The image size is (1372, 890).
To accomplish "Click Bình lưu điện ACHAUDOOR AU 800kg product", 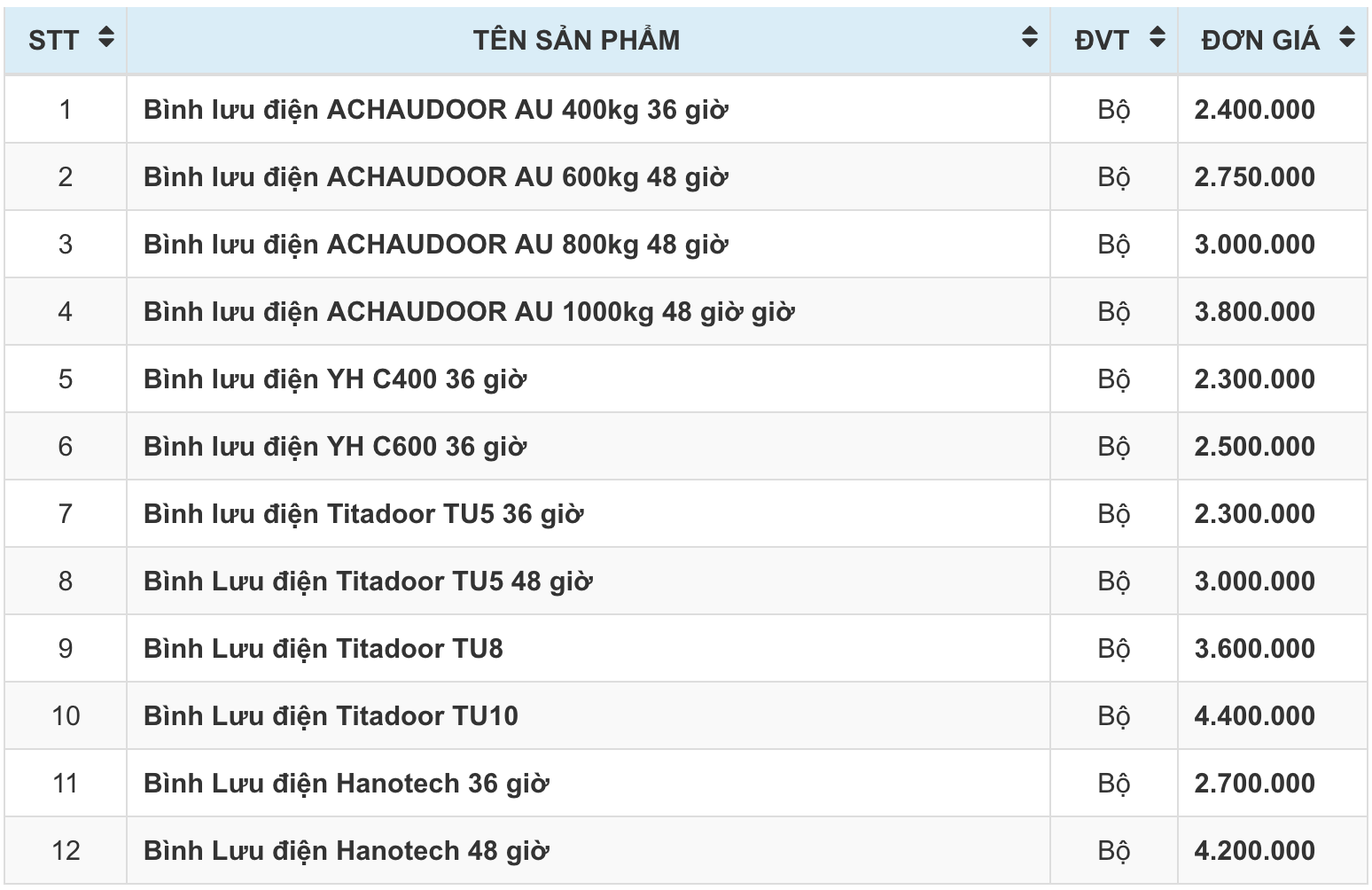I will point(435,245).
